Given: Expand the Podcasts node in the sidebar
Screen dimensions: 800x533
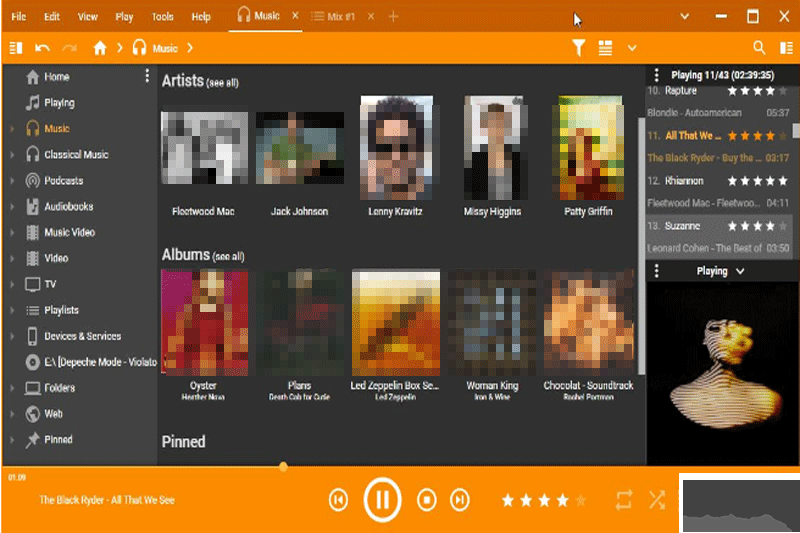Looking at the screenshot, I should click(x=12, y=181).
